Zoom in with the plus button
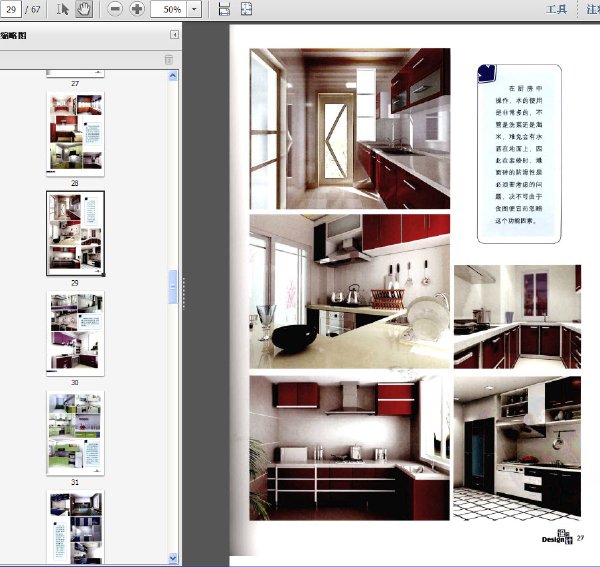600x567 pixels. (x=137, y=9)
